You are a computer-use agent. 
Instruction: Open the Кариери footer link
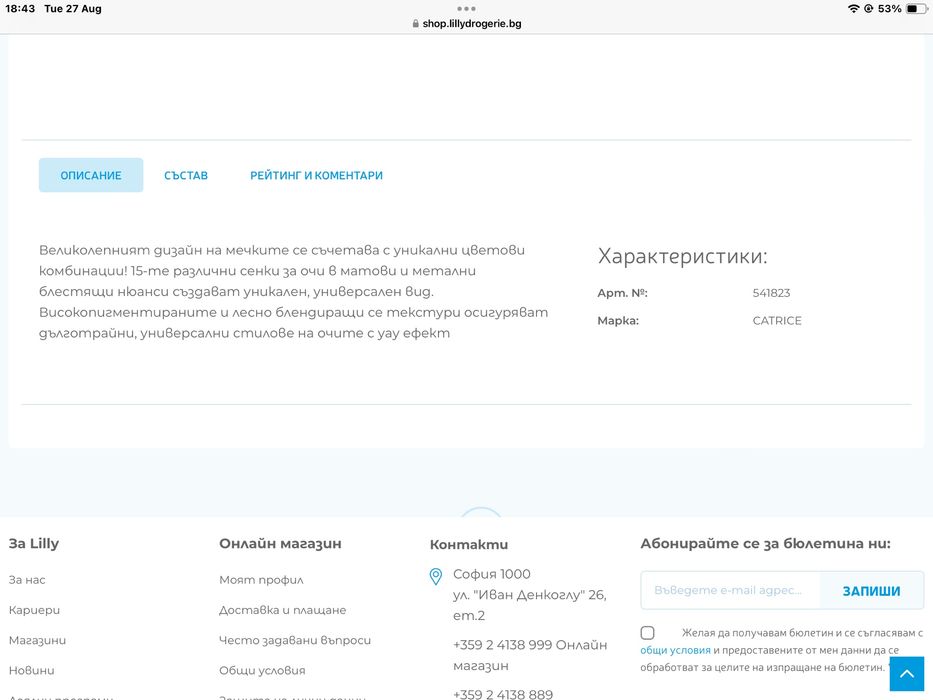click(x=35, y=610)
